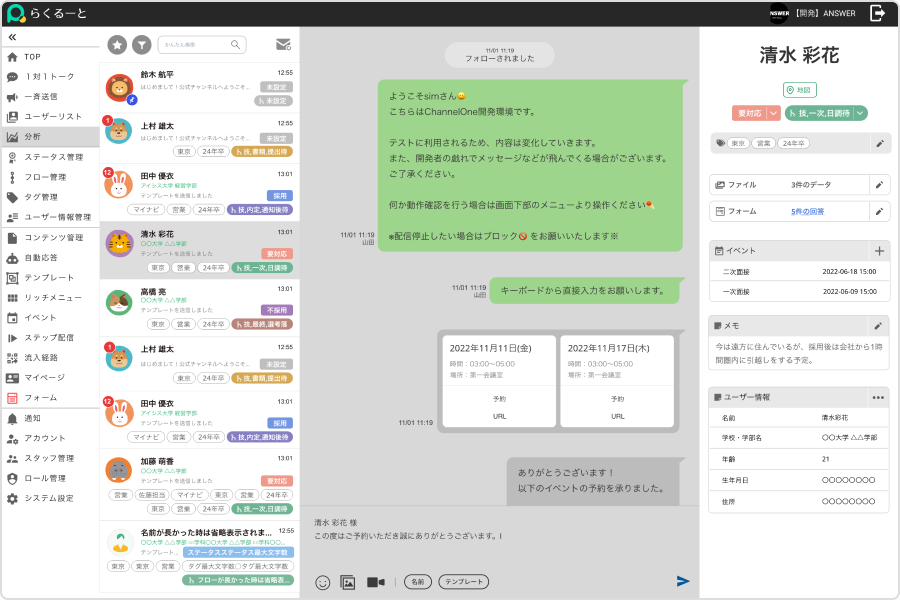Click the logout icon in the top bar
This screenshot has width=900, height=600.
877,13
